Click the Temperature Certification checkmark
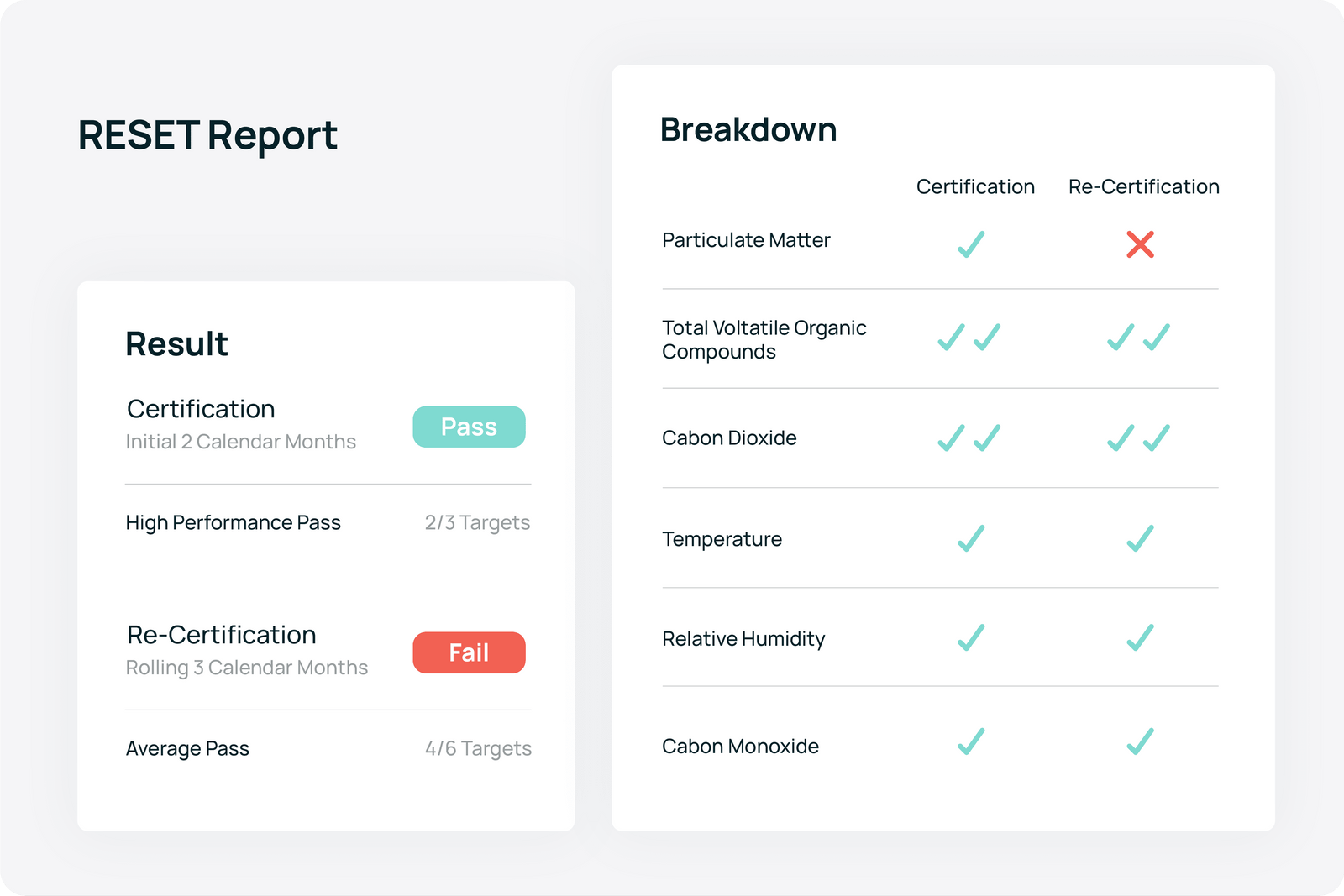Screen dimensions: 1344x896 click(x=970, y=537)
